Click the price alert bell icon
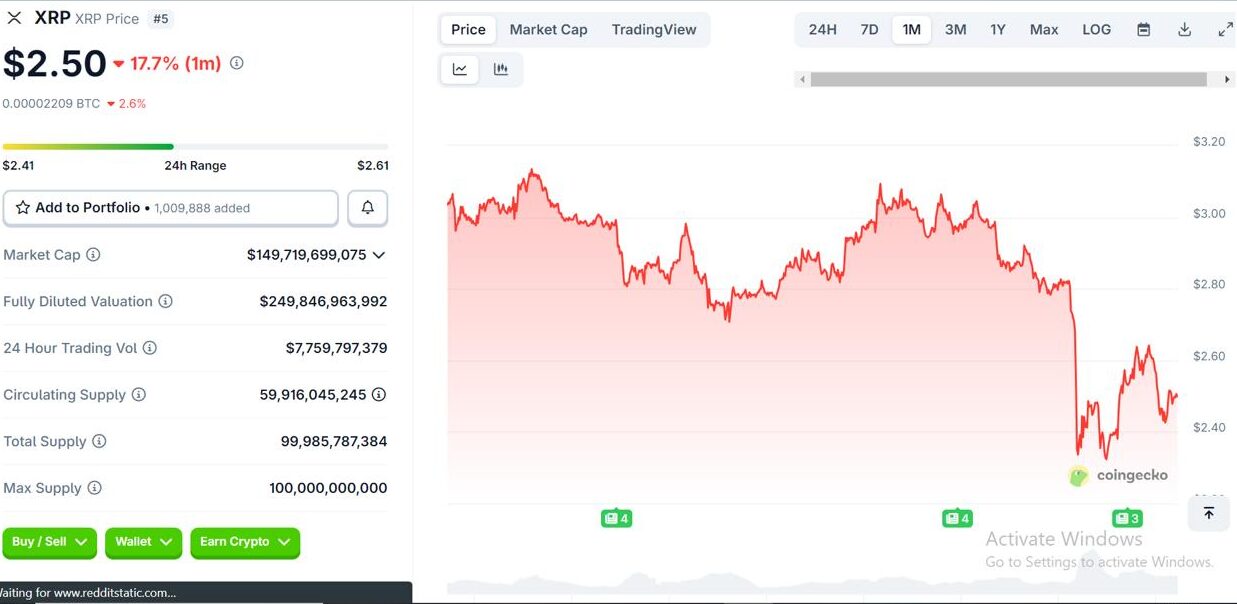This screenshot has width=1237, height=604. click(x=367, y=208)
